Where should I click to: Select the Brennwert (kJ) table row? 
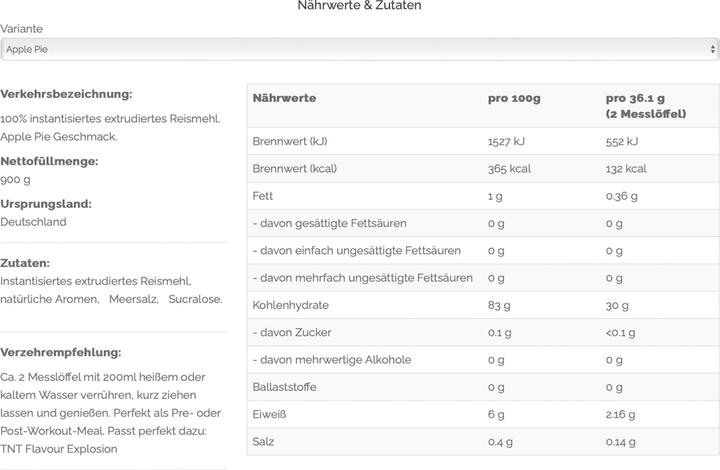(483, 141)
